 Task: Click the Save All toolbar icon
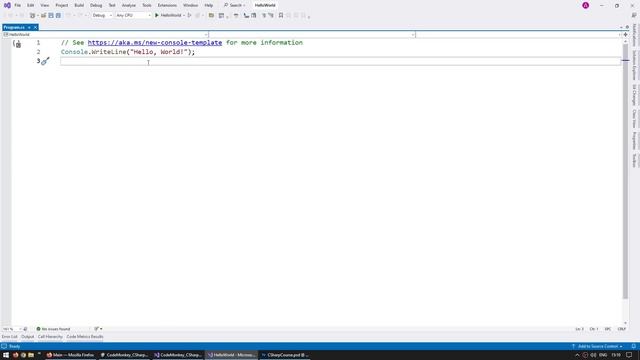(58, 16)
